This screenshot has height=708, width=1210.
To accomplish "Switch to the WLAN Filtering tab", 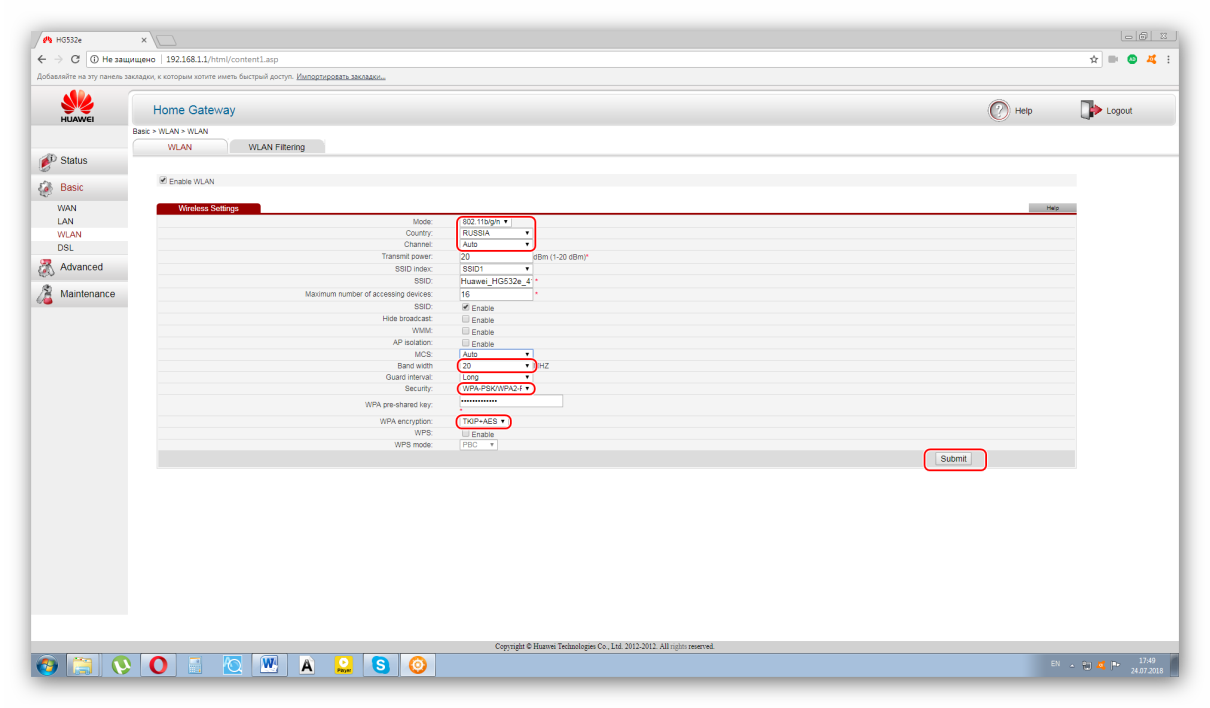I will coord(276,147).
